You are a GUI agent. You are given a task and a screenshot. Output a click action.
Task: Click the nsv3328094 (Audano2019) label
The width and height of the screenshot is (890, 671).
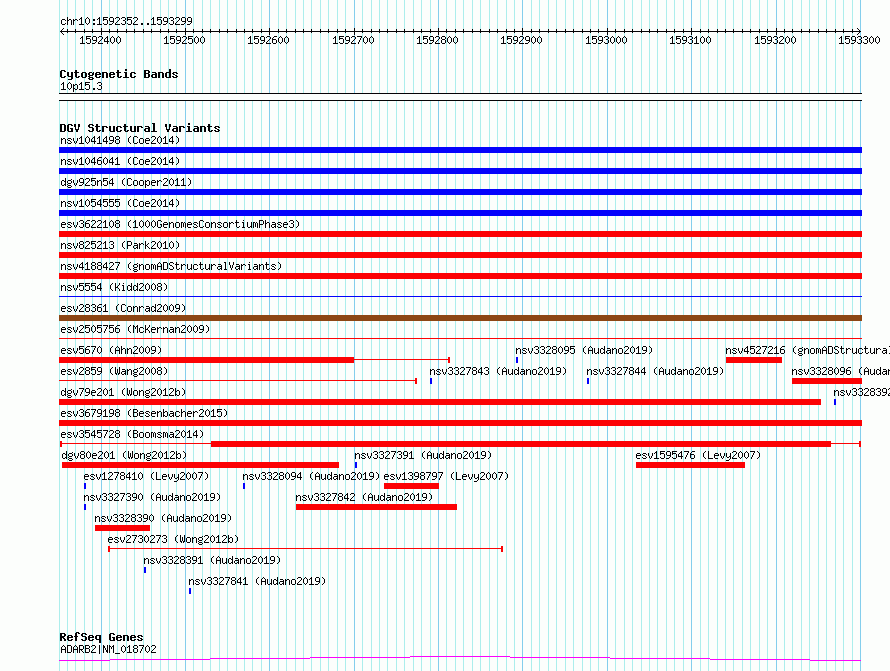311,476
